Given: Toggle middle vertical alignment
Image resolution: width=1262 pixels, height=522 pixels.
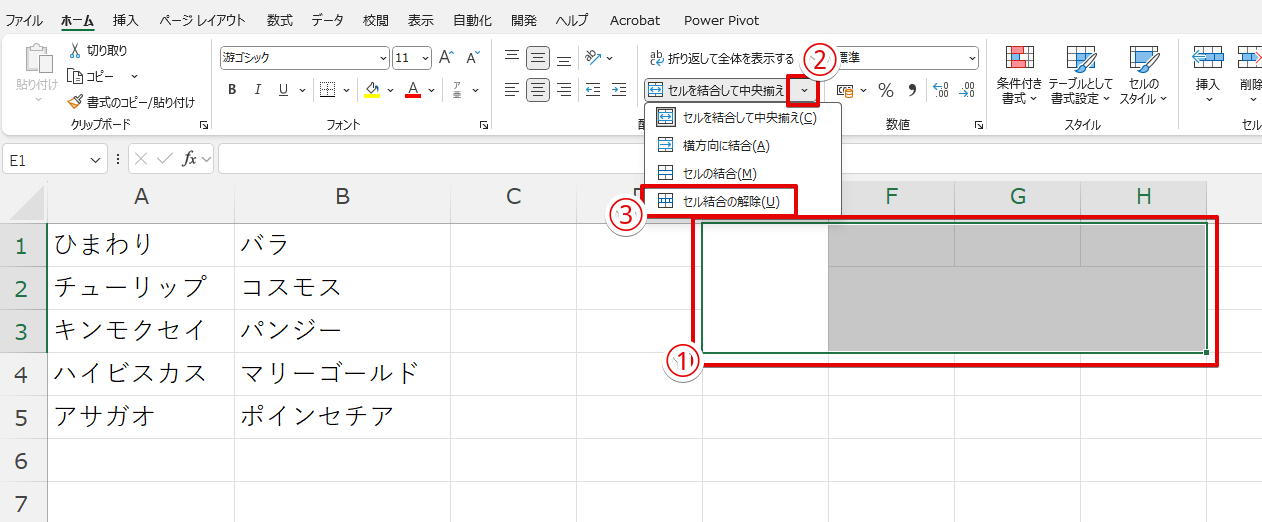Looking at the screenshot, I should click(x=538, y=58).
